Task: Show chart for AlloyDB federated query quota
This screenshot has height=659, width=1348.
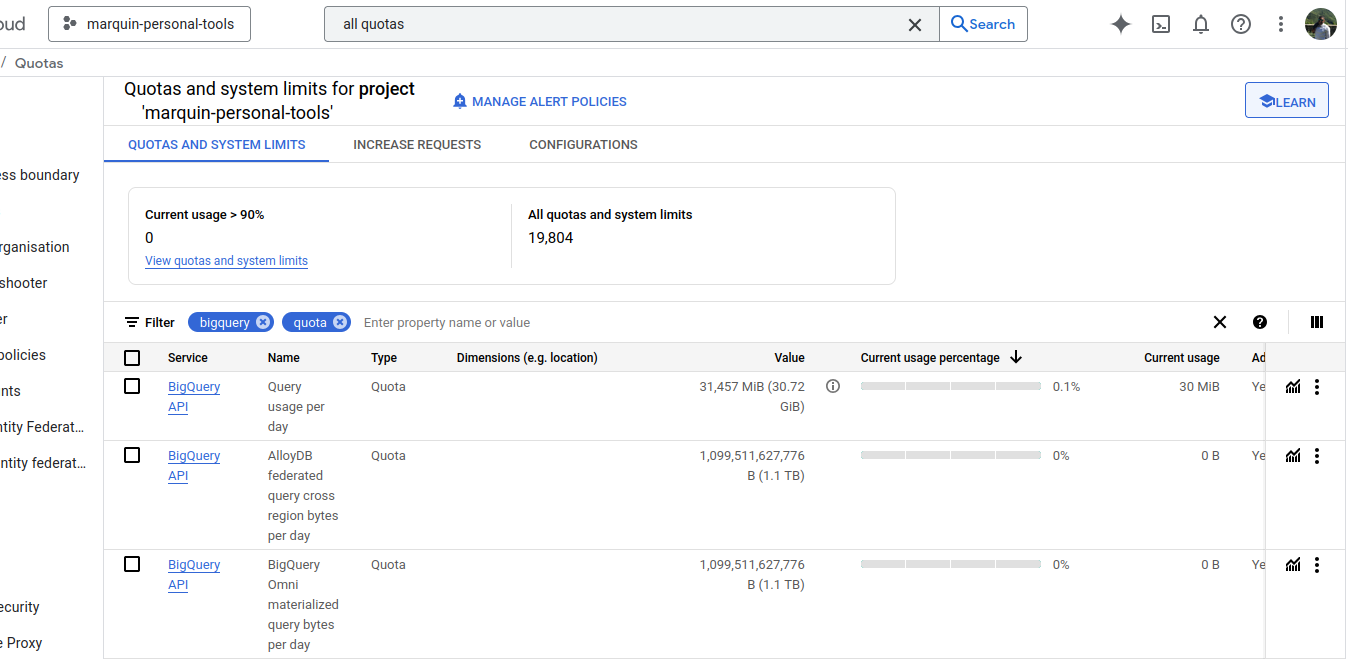Action: 1293,456
